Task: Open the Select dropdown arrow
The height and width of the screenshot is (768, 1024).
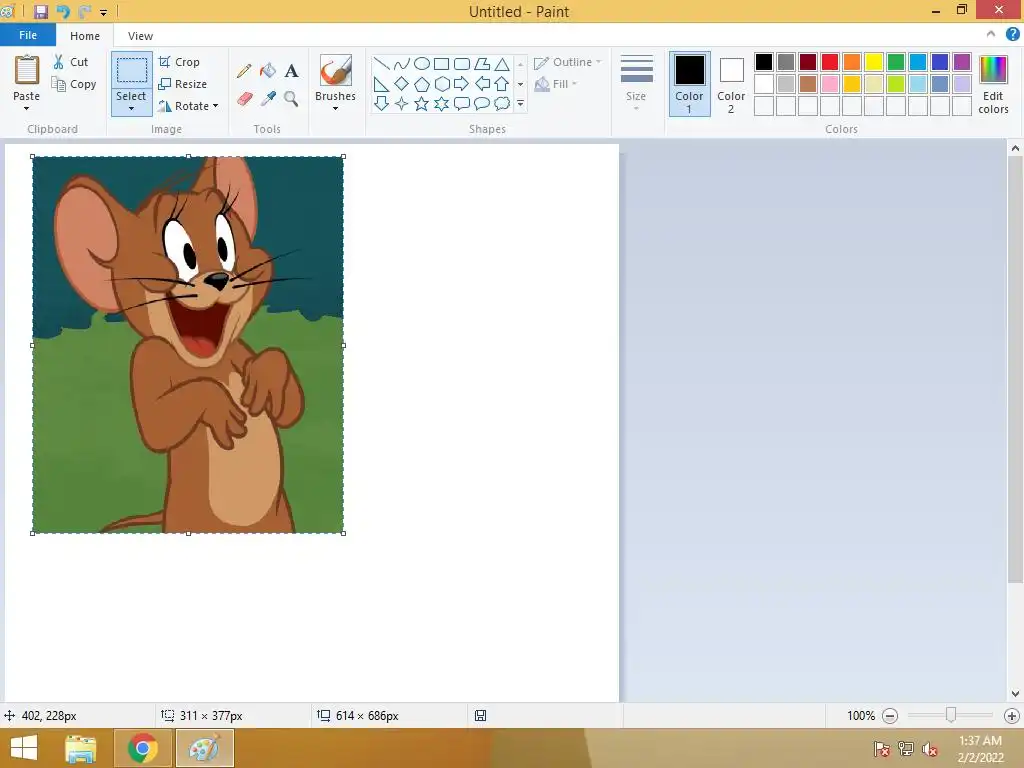Action: (131, 109)
